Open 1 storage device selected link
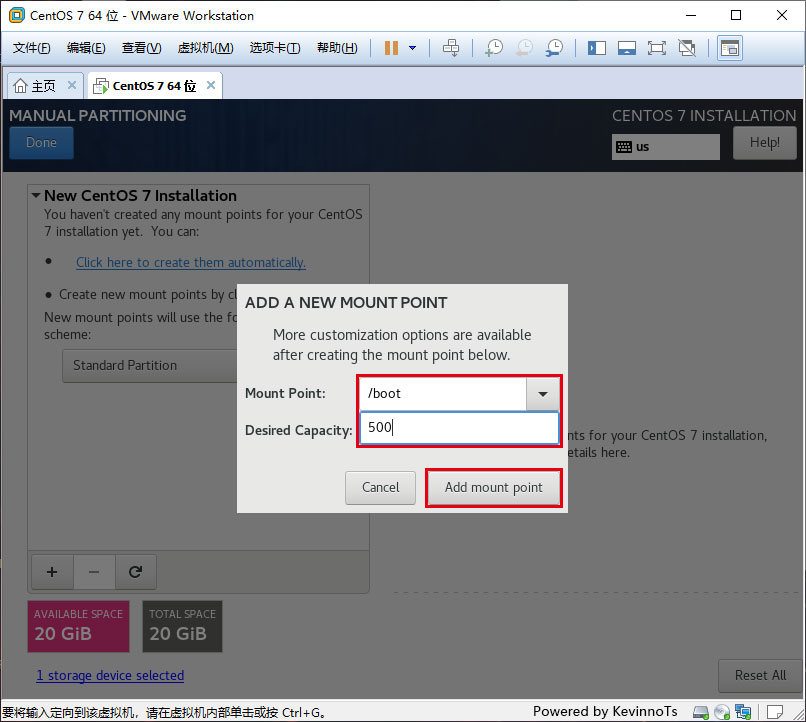 (110, 675)
